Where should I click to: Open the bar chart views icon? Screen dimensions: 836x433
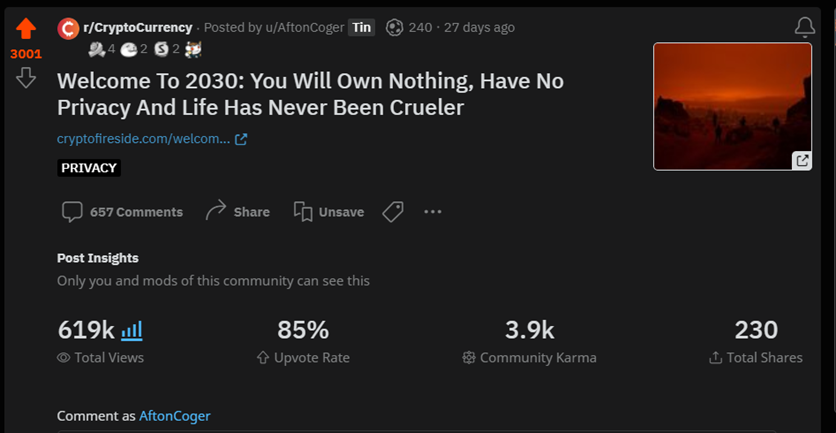(x=132, y=331)
